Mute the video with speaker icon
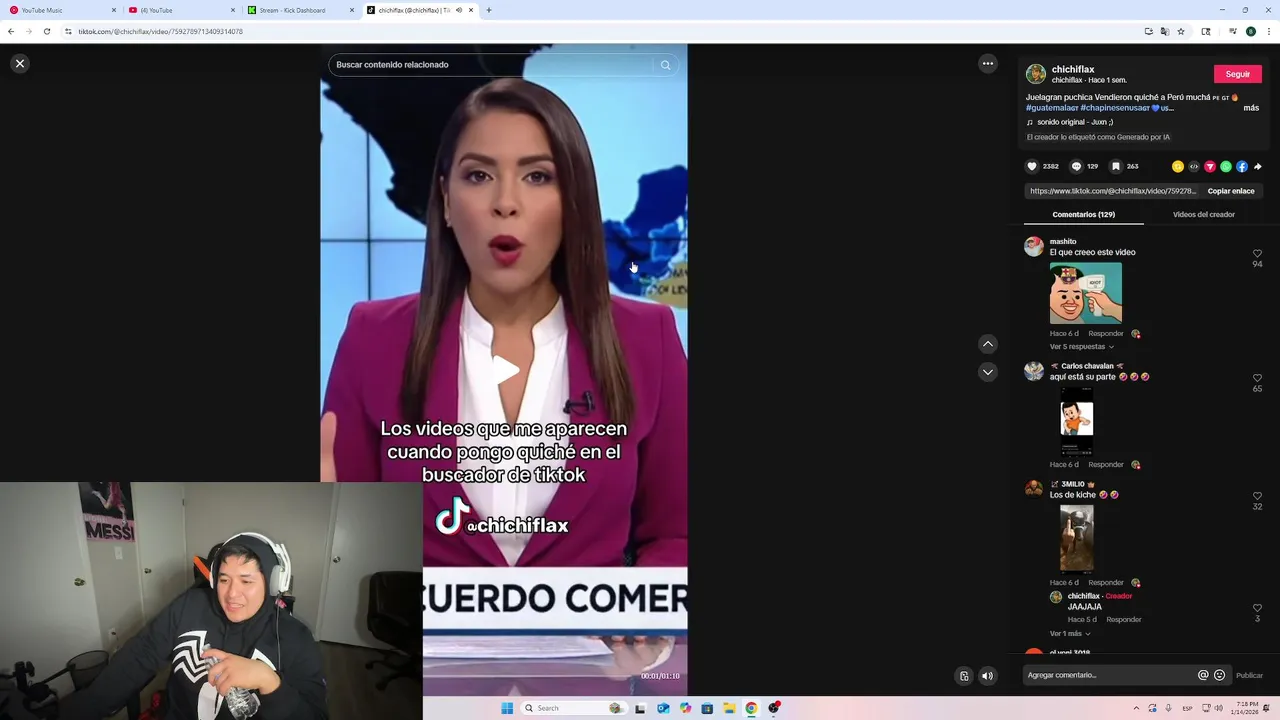 [987, 676]
